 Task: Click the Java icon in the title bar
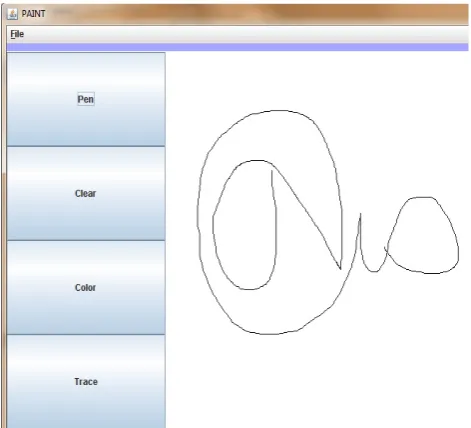13,14
